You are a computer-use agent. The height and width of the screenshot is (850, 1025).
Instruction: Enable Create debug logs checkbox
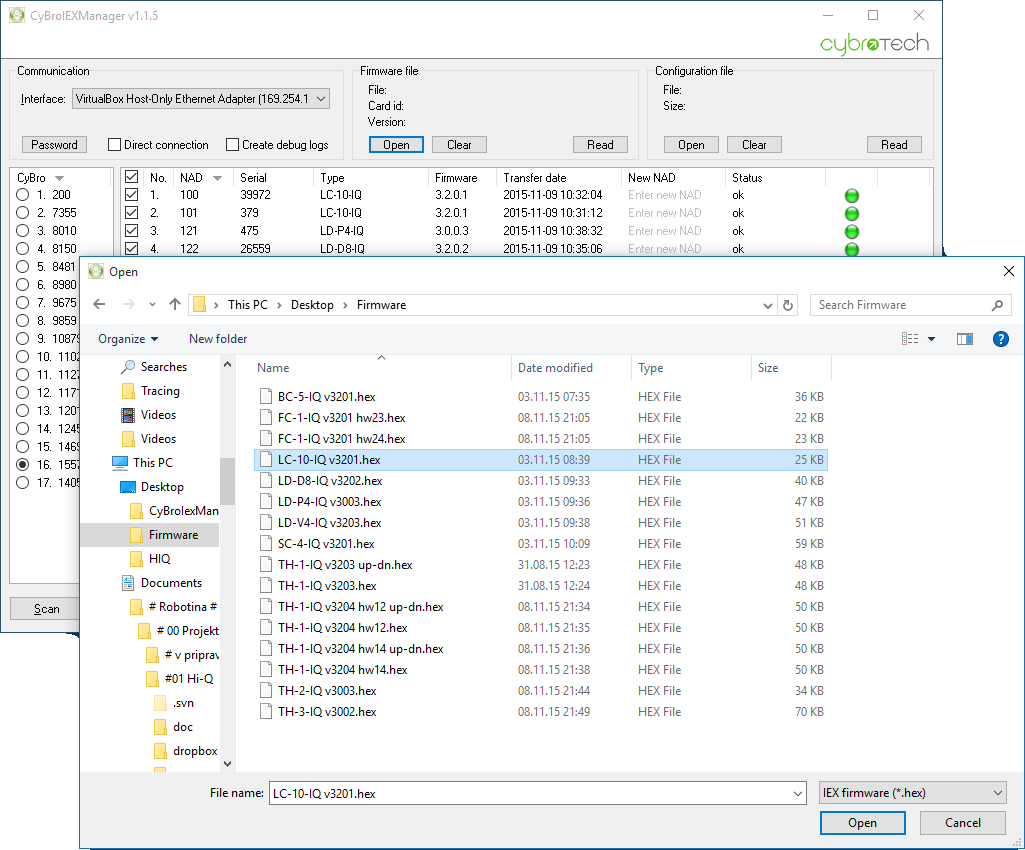point(233,145)
